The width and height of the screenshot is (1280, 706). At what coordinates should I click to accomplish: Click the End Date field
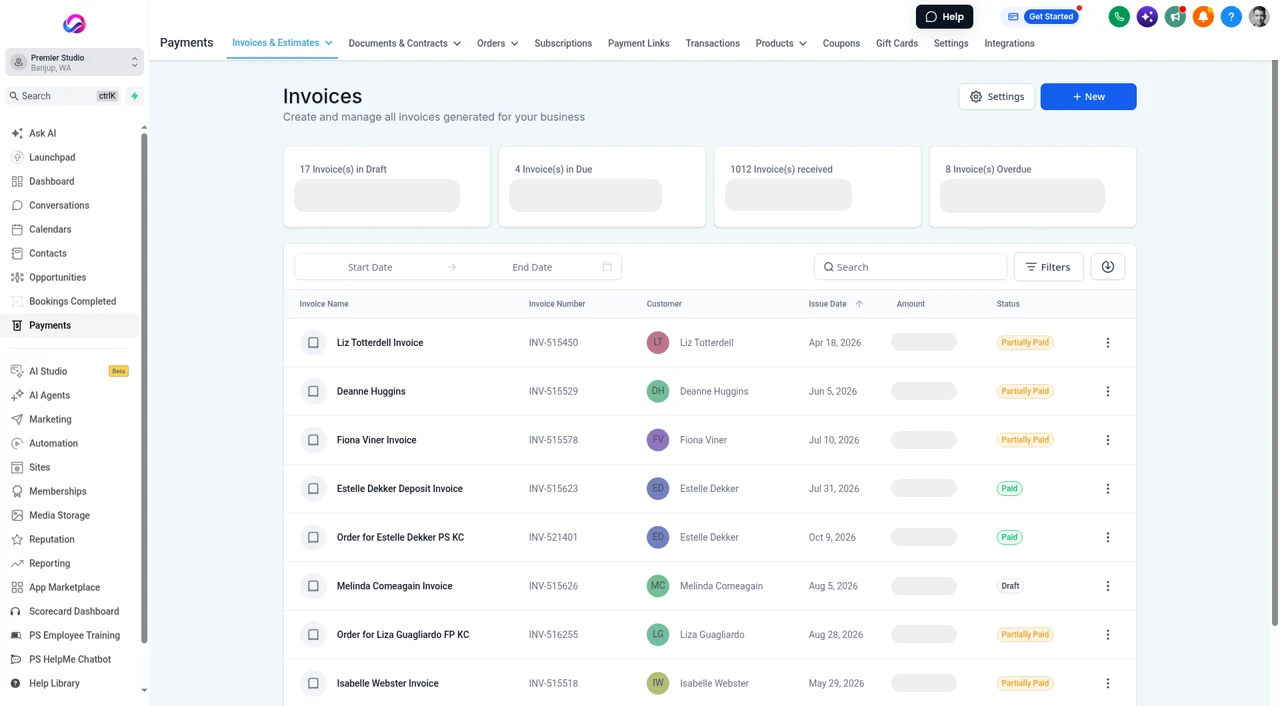pos(532,267)
